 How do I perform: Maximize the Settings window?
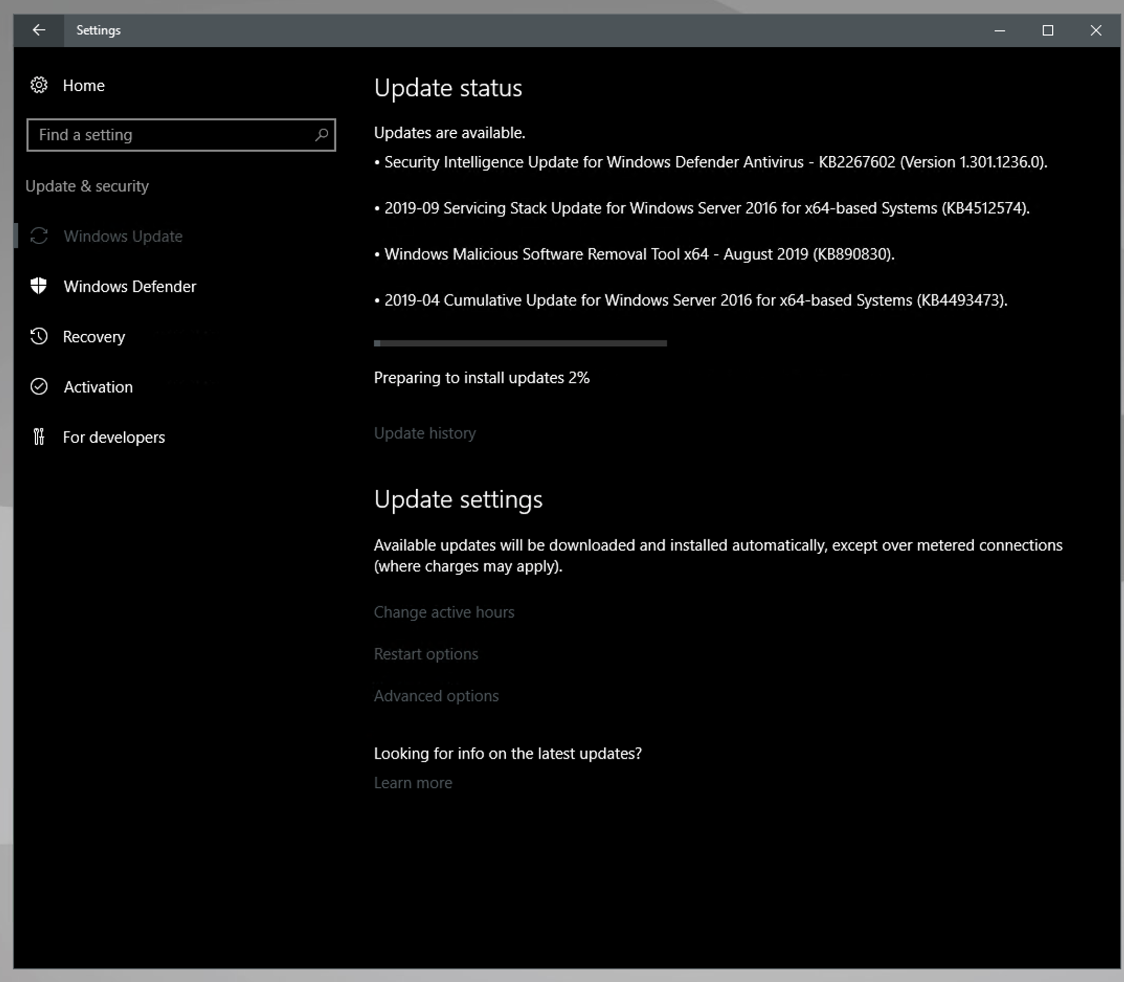click(1047, 30)
